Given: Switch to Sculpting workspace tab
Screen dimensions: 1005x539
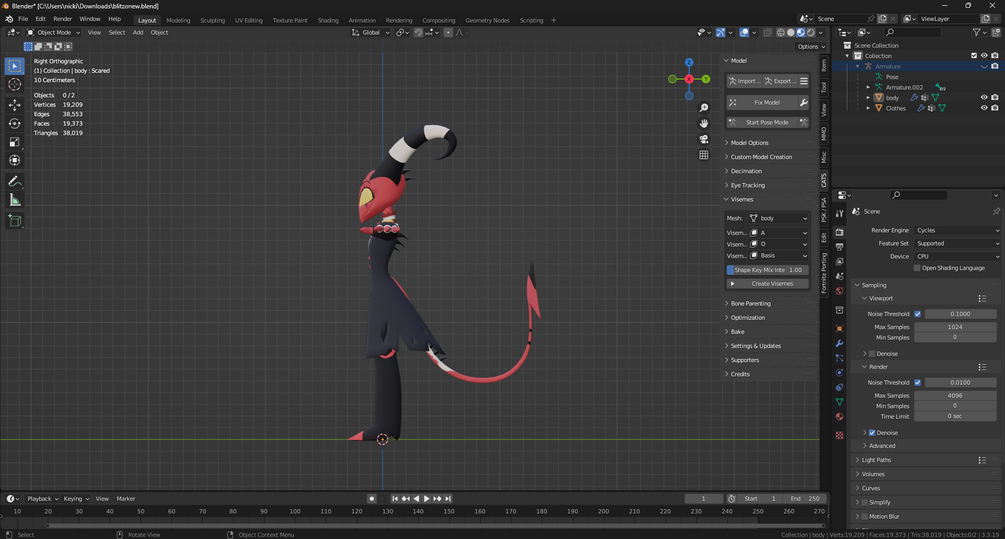Looking at the screenshot, I should pos(212,21).
